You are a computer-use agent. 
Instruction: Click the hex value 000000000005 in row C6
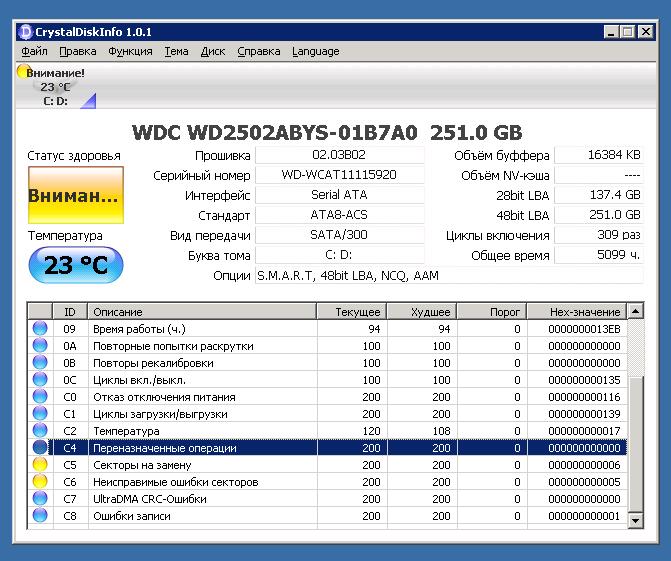pyautogui.click(x=584, y=482)
